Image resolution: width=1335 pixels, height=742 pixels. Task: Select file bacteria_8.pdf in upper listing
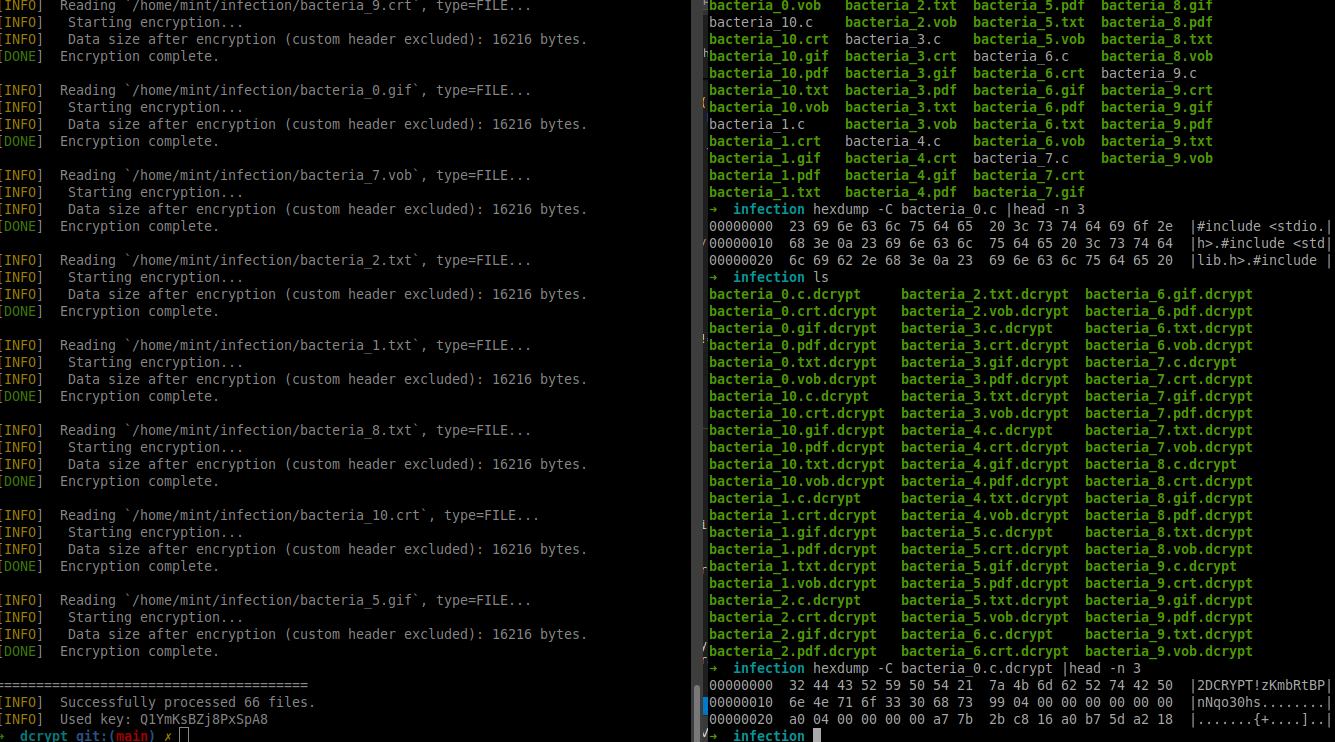tap(1157, 22)
